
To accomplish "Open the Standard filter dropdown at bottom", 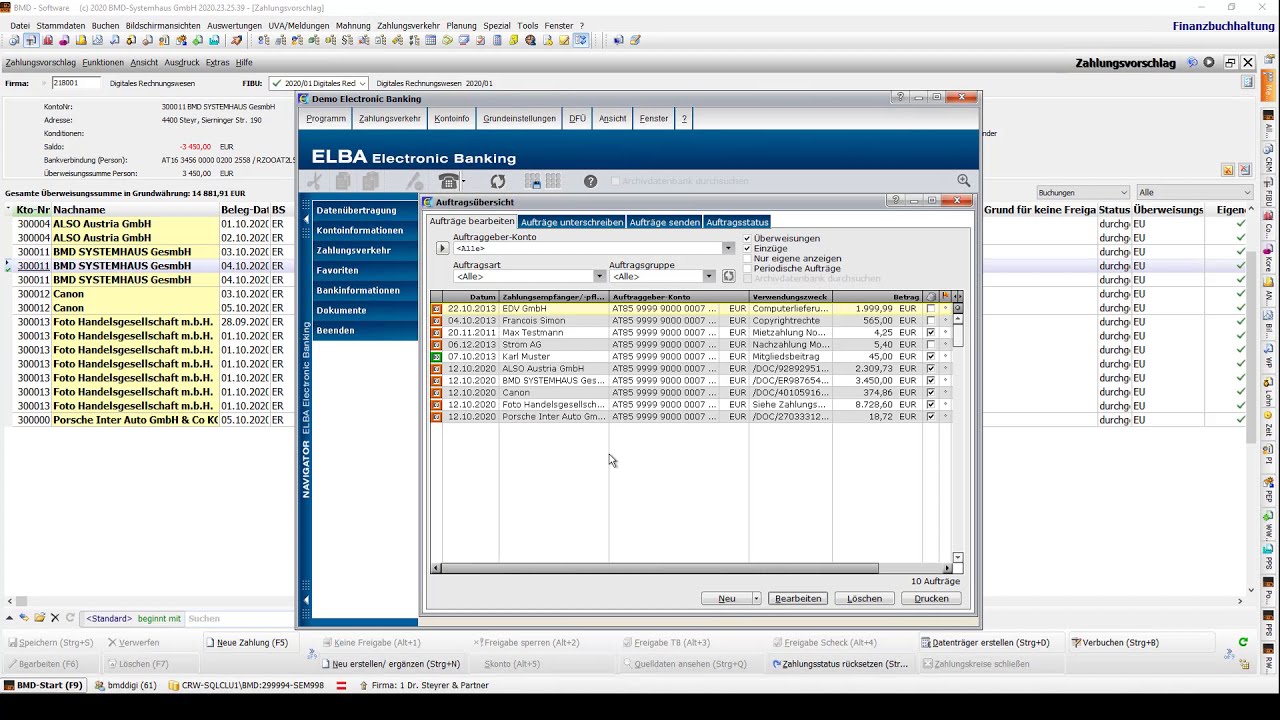I will pyautogui.click(x=108, y=618).
